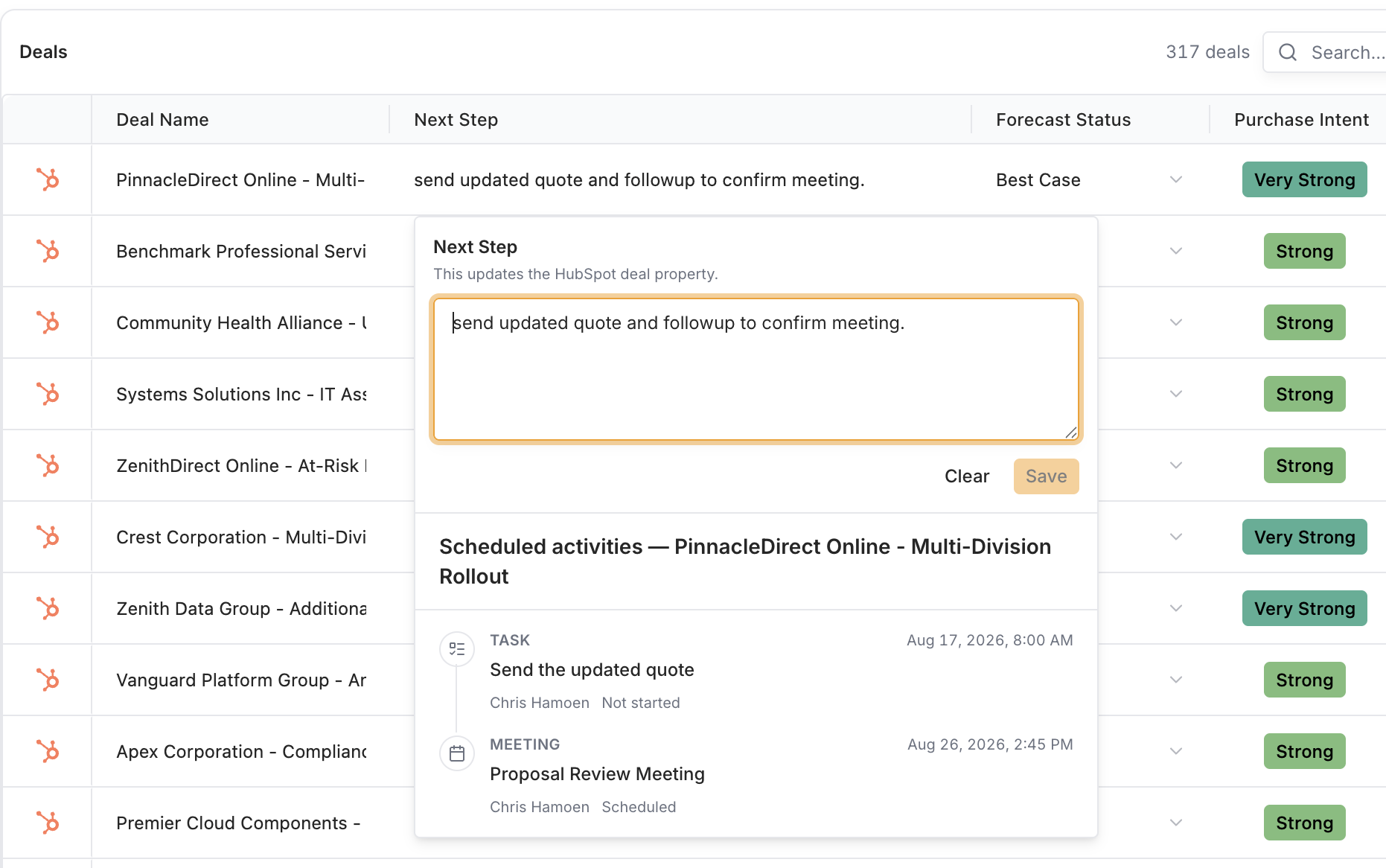Open HubSpot icon for Crest Corporation row

coord(48,537)
